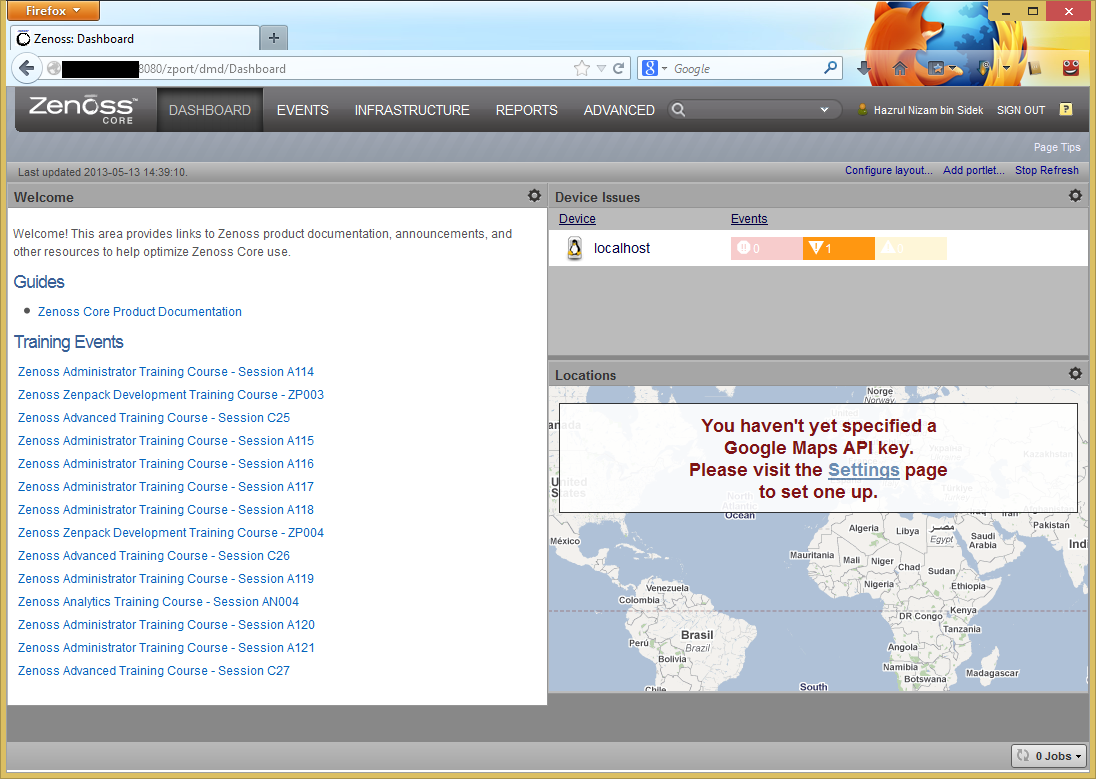1096x779 pixels.
Task: Open the REPORTS navigation tab
Action: point(526,110)
